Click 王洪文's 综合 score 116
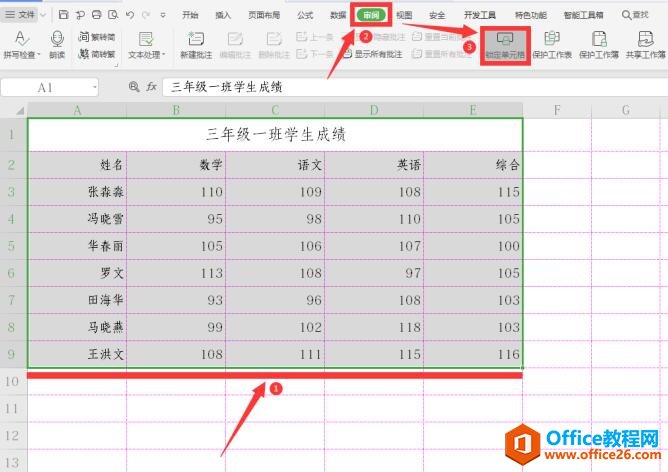Screen dimensions: 668x472 [473, 354]
